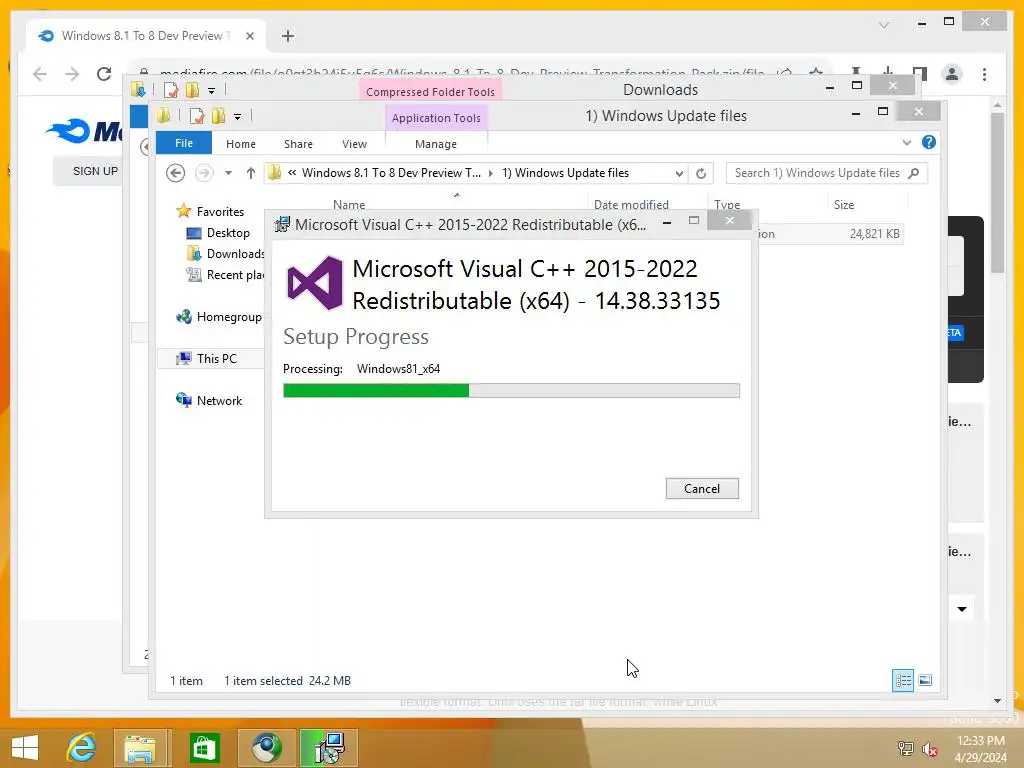Click the Visual Studio logo in setup dialog
1024x768 pixels.
click(x=315, y=283)
